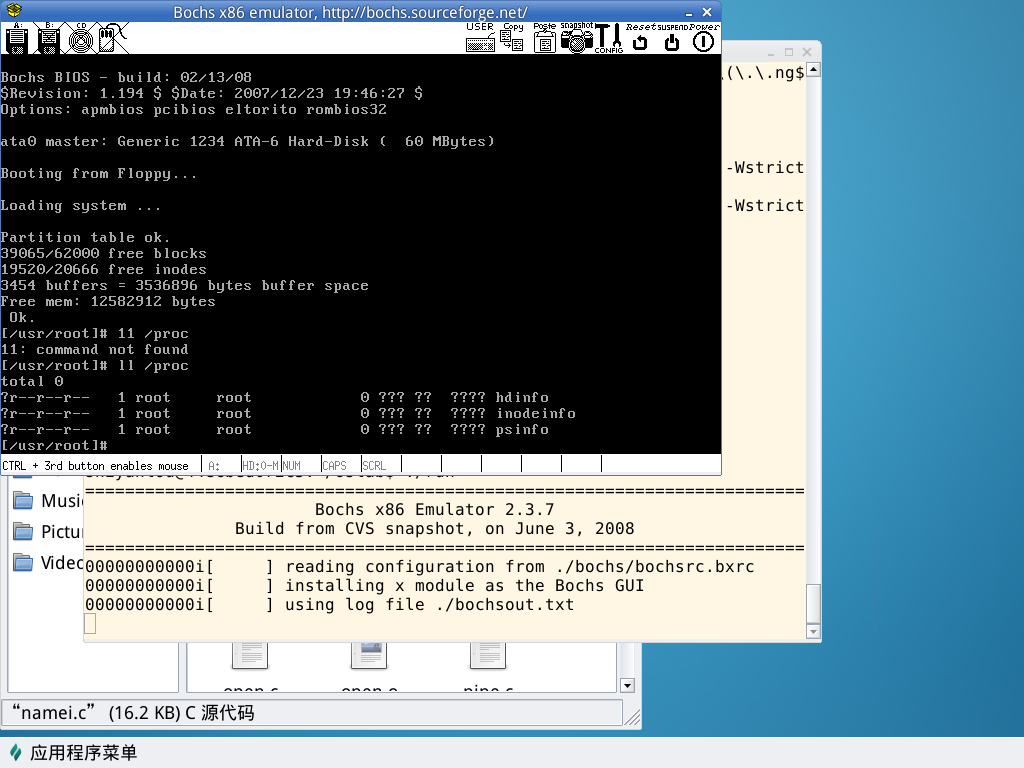Click the floppy B: drive icon
The width and height of the screenshot is (1024, 768).
click(x=48, y=39)
